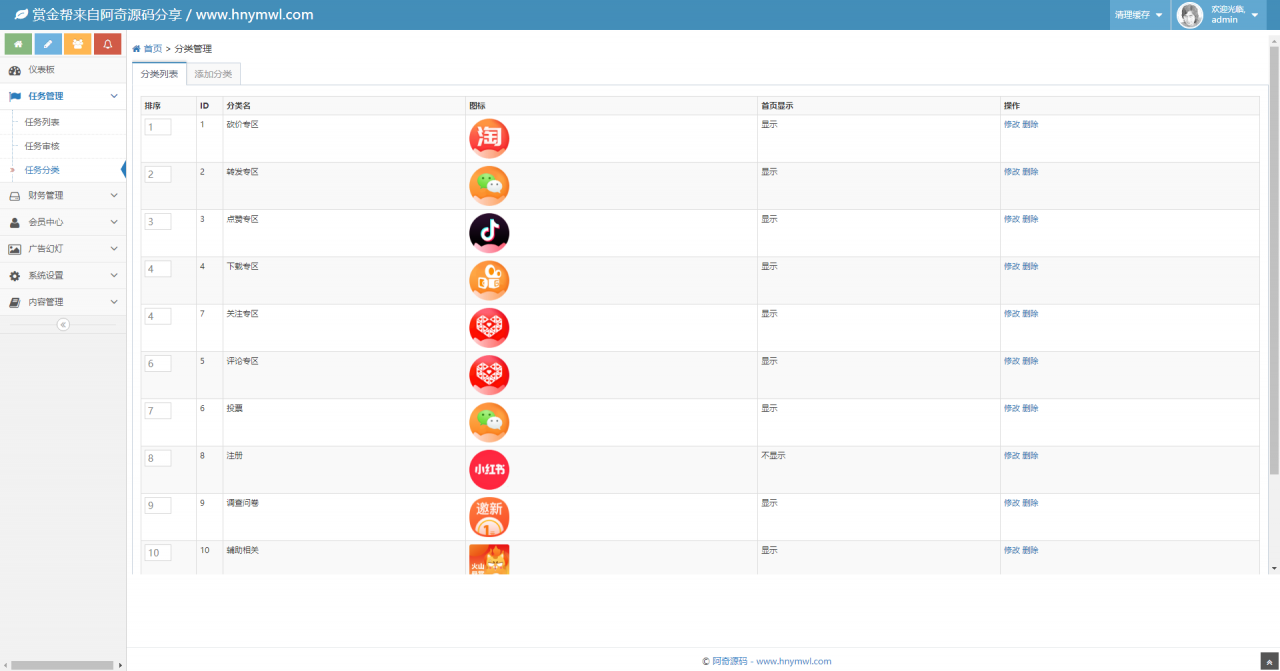Expand the 财务管理 sidebar menu

63,196
